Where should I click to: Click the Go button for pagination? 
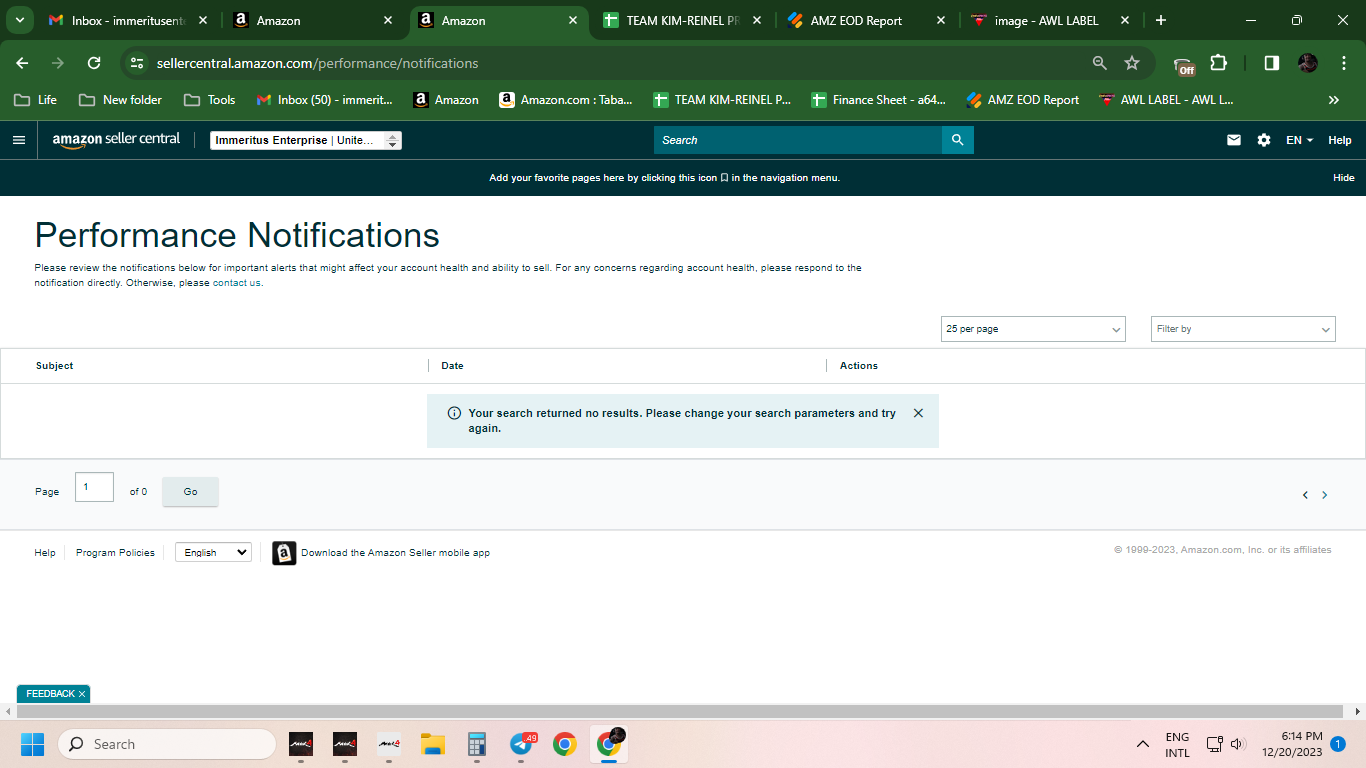pyautogui.click(x=190, y=492)
